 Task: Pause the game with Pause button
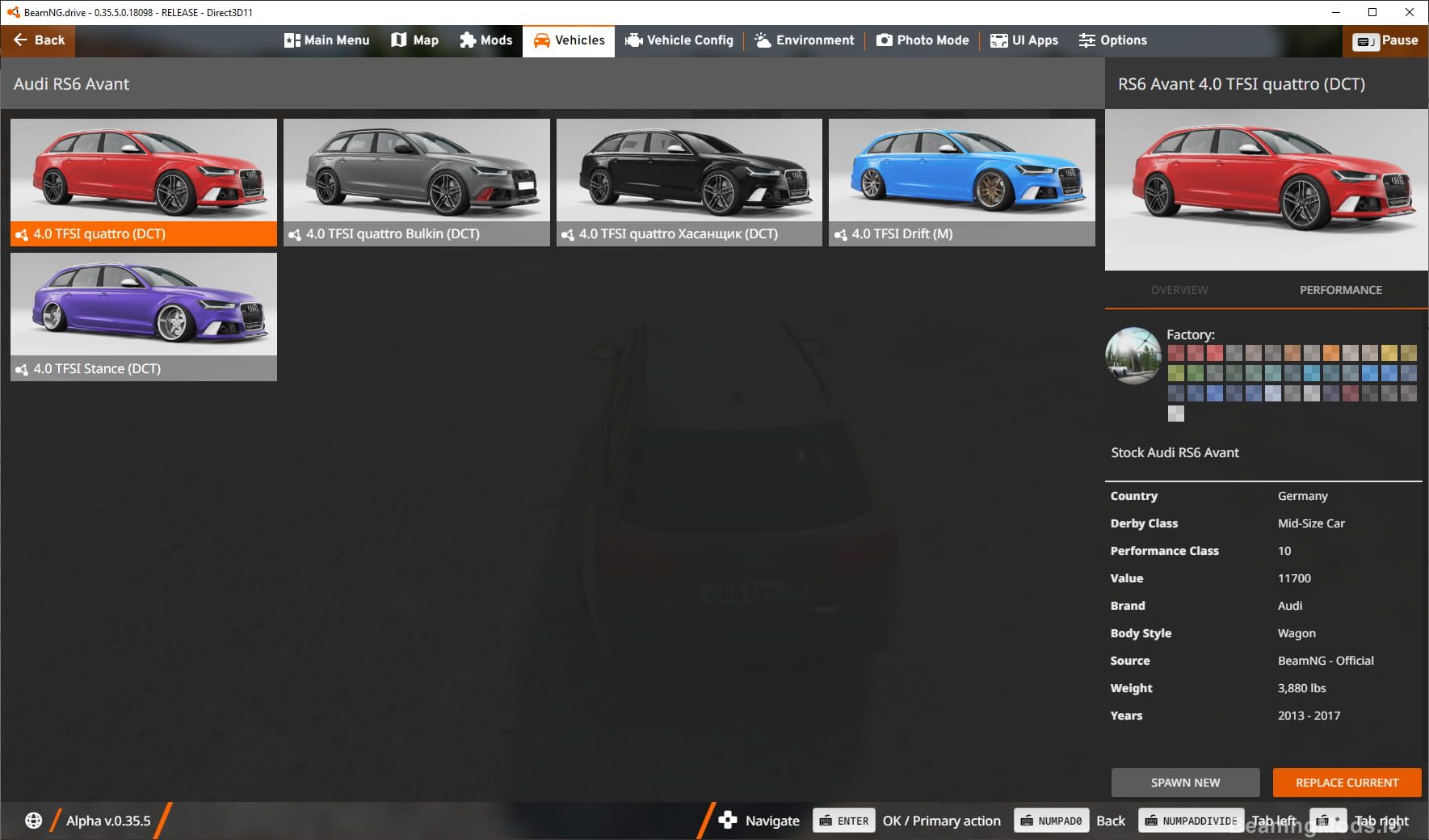(1386, 40)
